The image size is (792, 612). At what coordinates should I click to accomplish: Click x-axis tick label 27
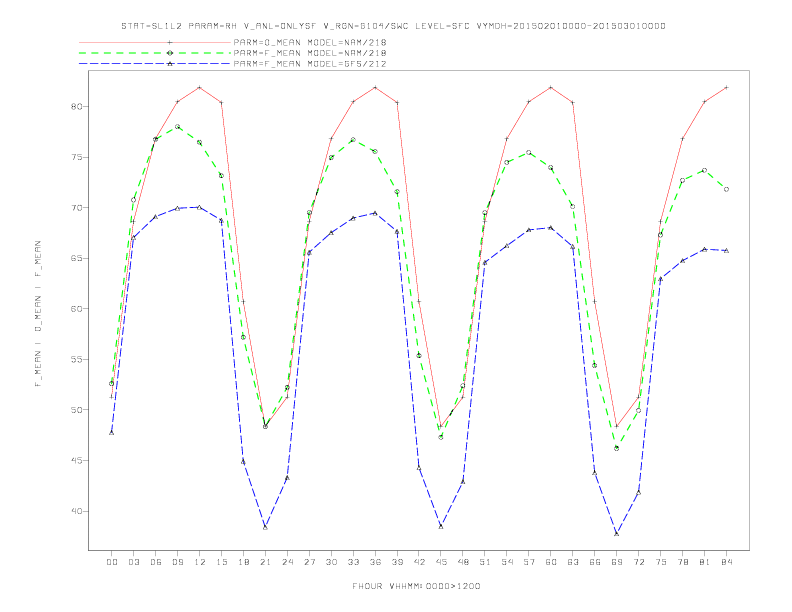309,562
